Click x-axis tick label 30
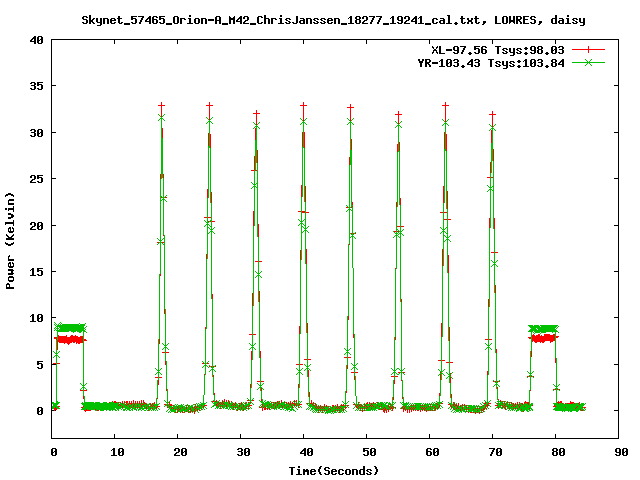This screenshot has width=640, height=480. tap(243, 452)
